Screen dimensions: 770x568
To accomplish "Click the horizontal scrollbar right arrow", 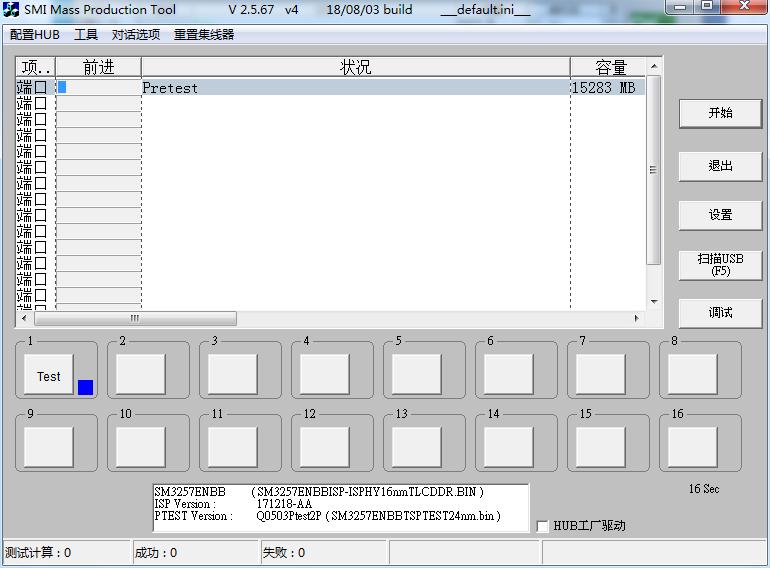I will pyautogui.click(x=637, y=318).
